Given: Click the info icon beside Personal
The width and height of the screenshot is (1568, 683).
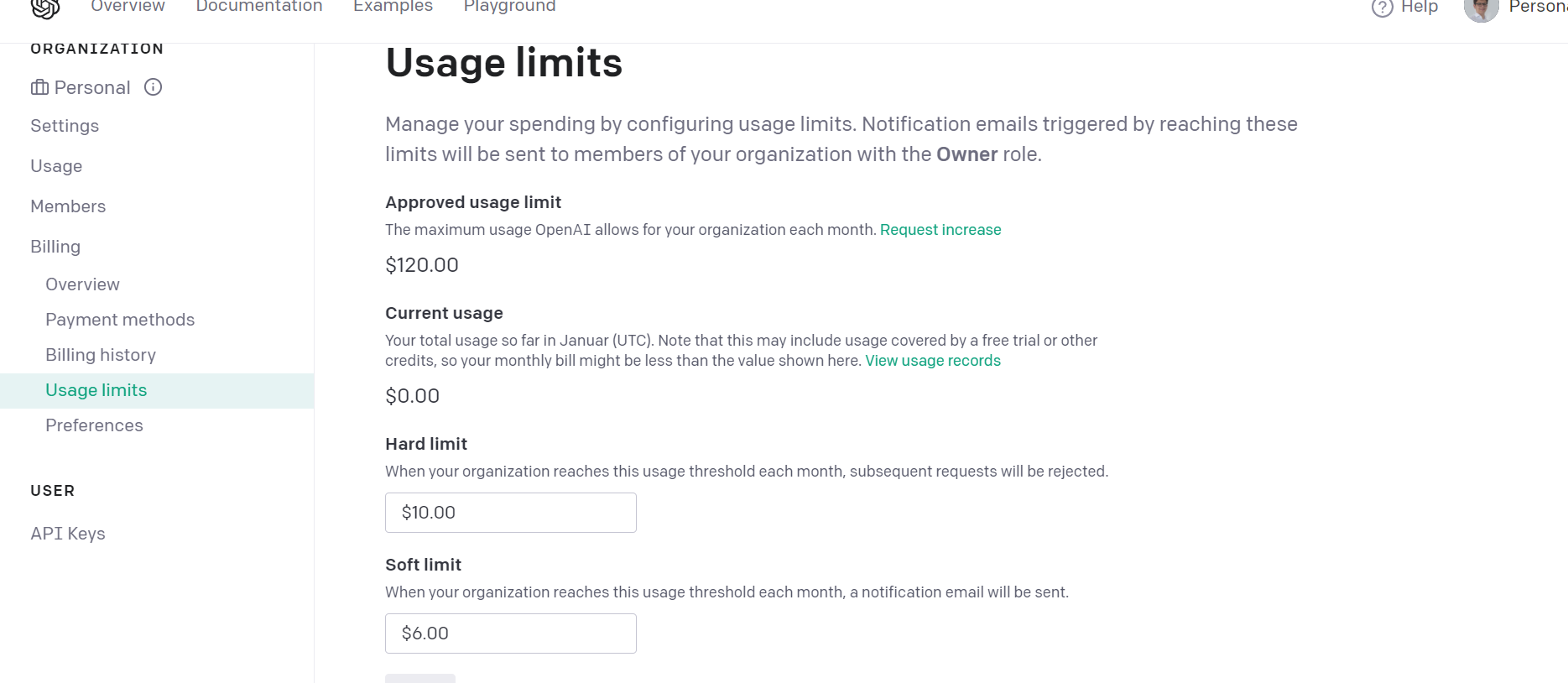Looking at the screenshot, I should 153,87.
